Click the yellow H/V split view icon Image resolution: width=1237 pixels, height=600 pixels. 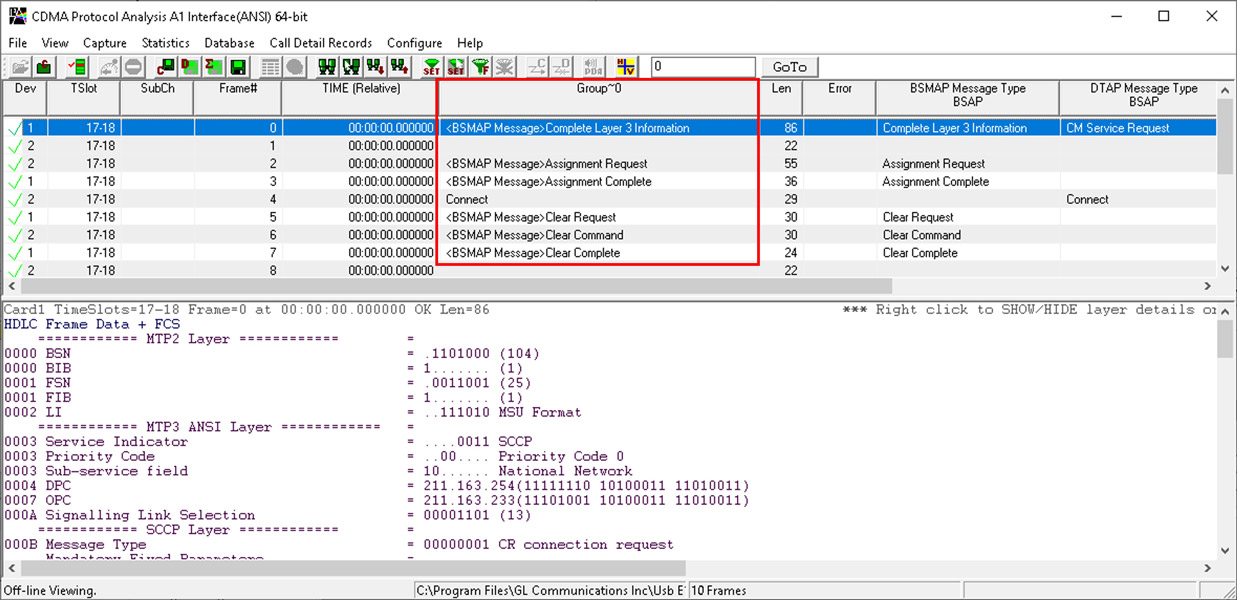coord(626,67)
